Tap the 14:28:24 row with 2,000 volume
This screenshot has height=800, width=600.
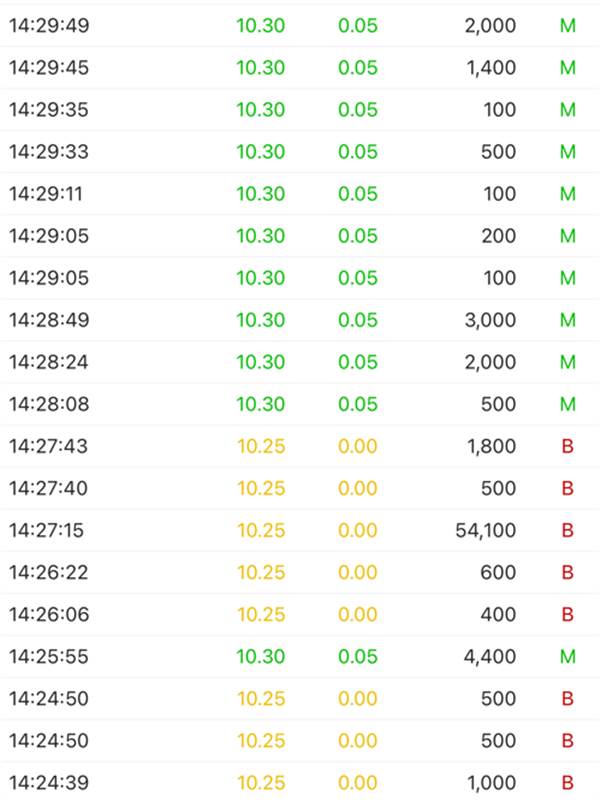(300, 362)
